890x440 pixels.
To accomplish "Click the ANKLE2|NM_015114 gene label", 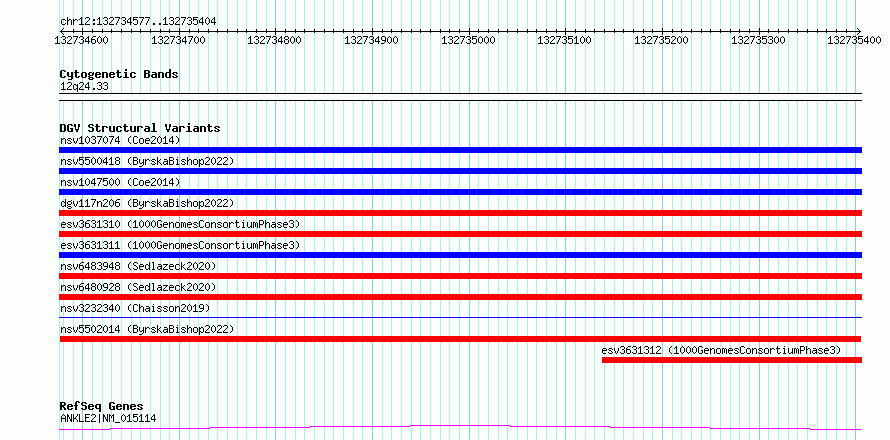I will pyautogui.click(x=108, y=418).
